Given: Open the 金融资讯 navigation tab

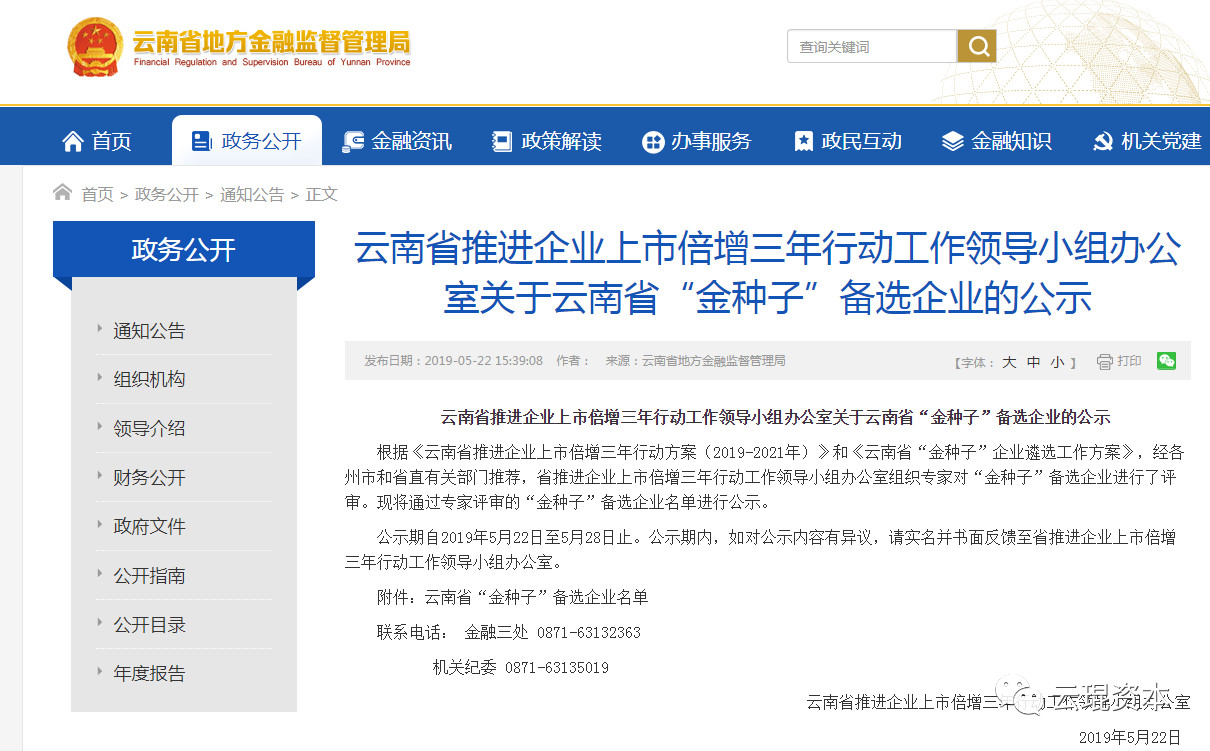Looking at the screenshot, I should (x=397, y=141).
